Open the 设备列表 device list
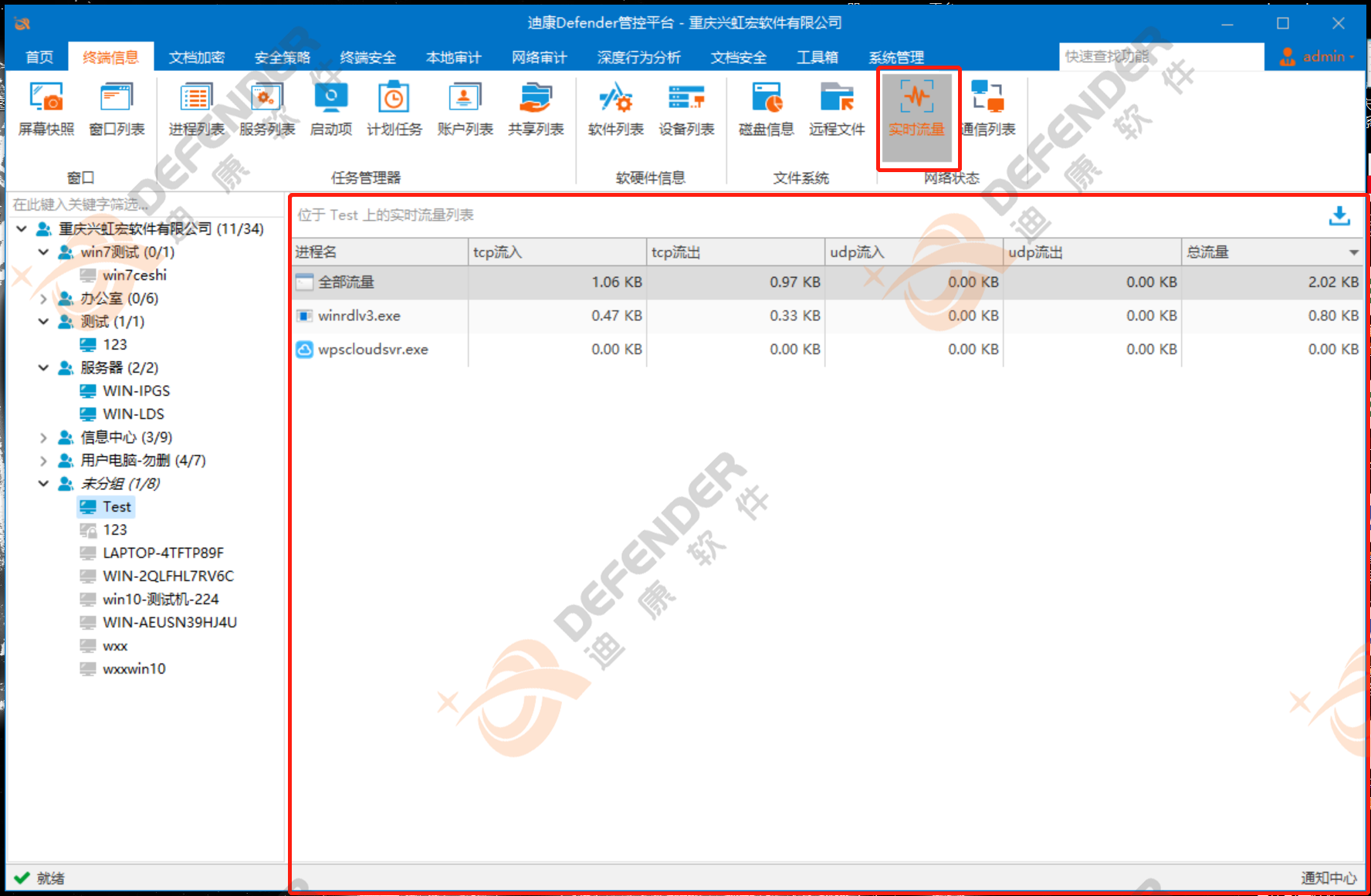 686,110
